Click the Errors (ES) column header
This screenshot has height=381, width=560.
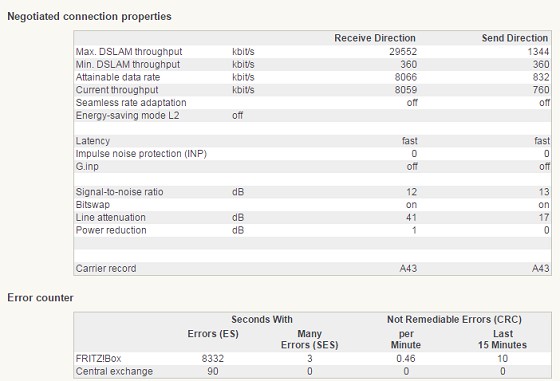point(213,334)
